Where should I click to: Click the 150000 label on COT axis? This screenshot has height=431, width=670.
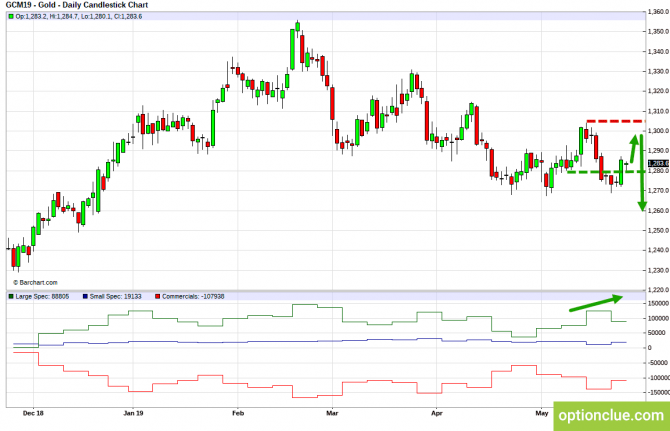tap(658, 303)
